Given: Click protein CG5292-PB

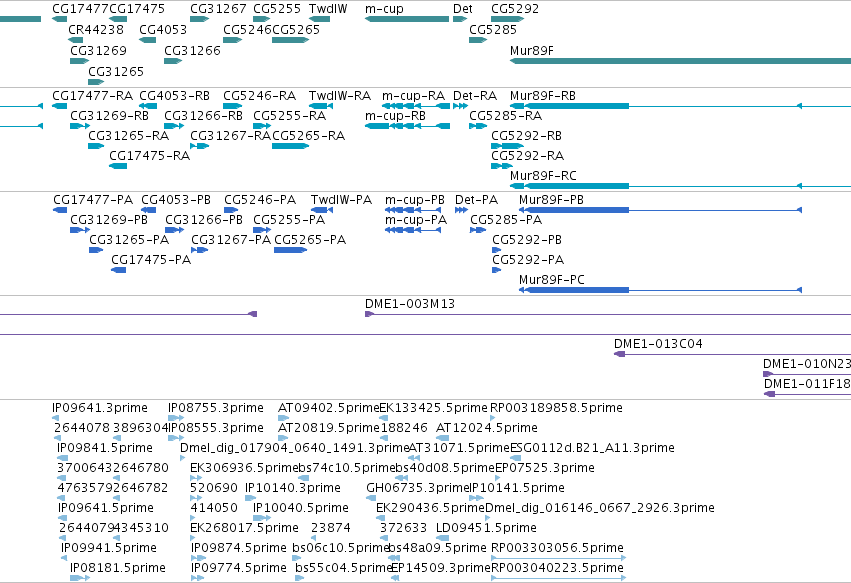Looking at the screenshot, I should pos(527,239).
